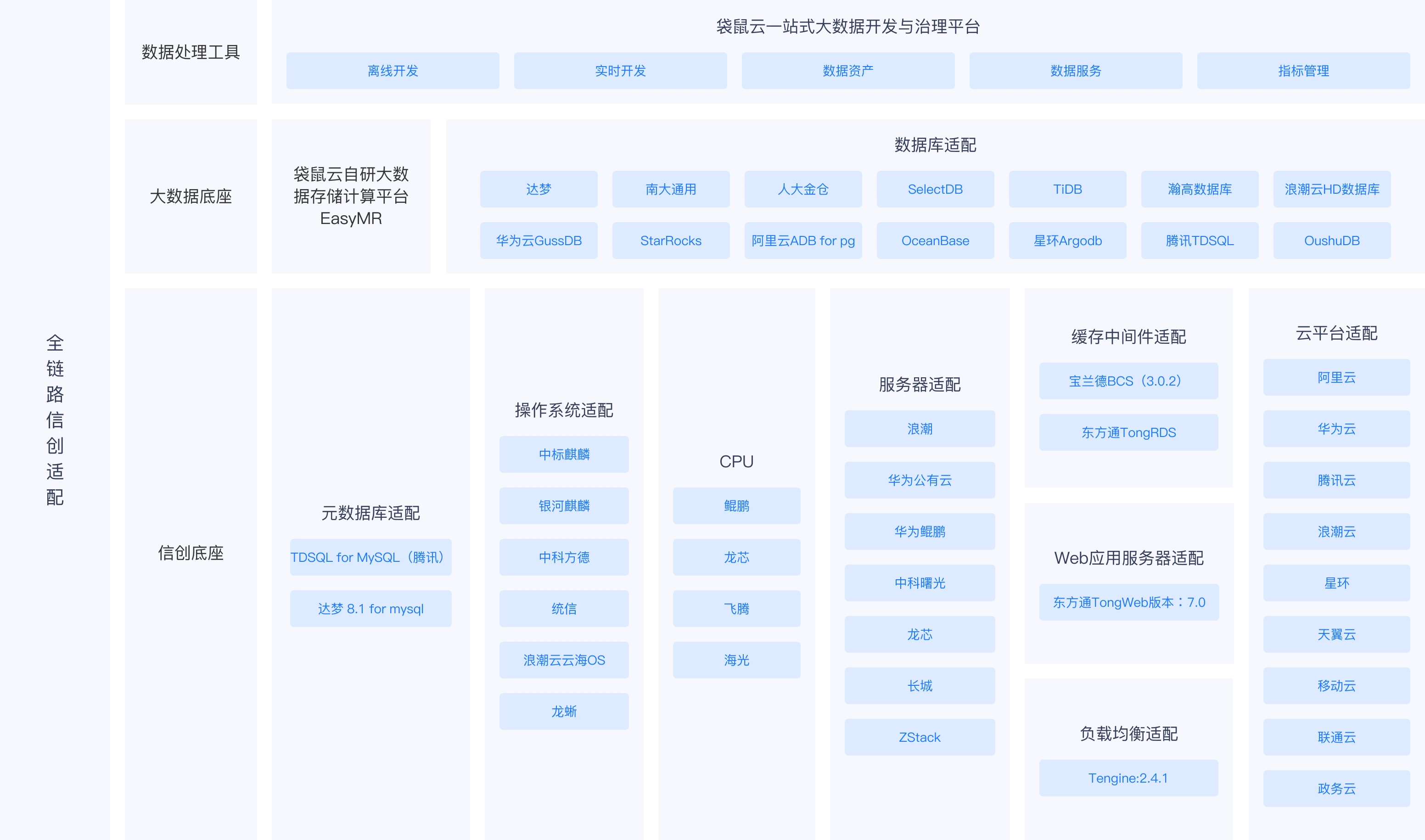The width and height of the screenshot is (1425, 840).
Task: Click the 数据处理工具 label
Action: click(191, 52)
